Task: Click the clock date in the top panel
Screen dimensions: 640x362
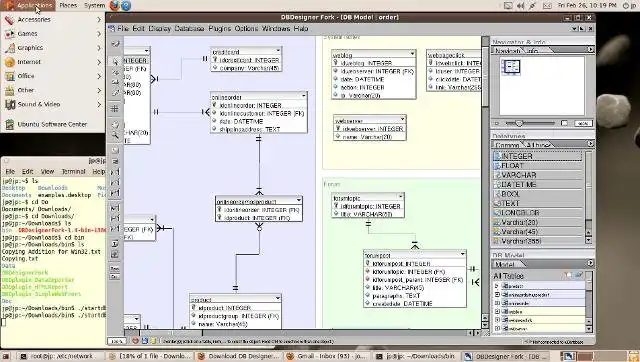Action: 587,5
